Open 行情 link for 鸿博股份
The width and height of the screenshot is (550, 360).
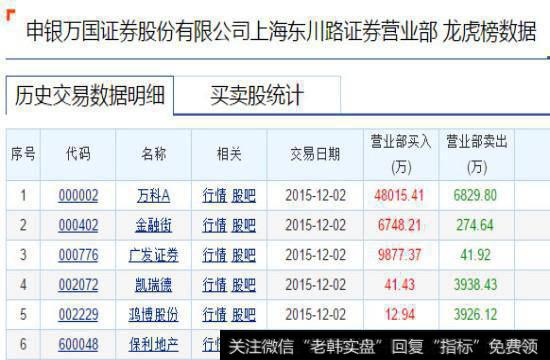(215, 315)
